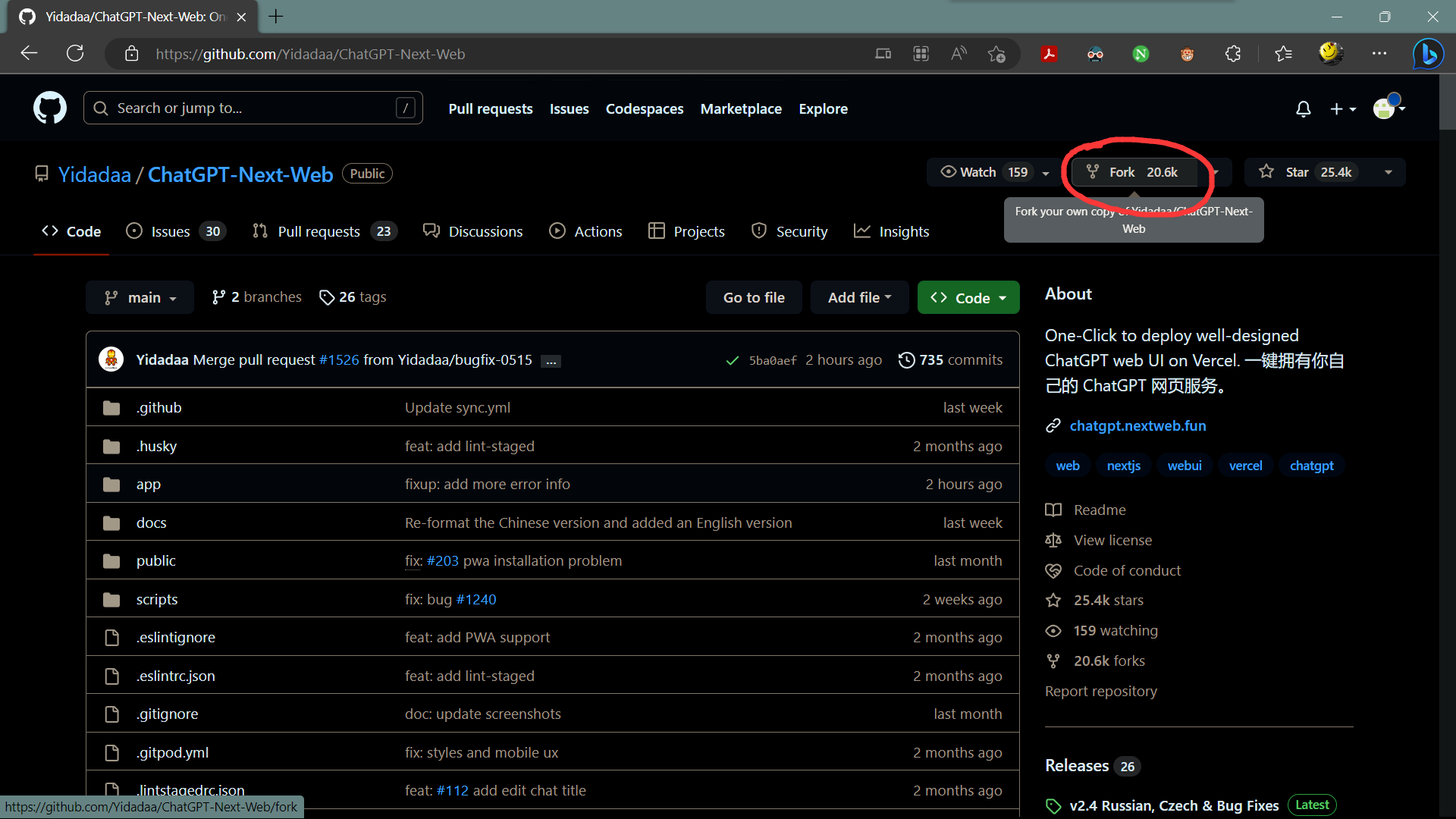This screenshot has width=1456, height=819.
Task: Click the GitHub Octocat home logo
Action: point(50,108)
